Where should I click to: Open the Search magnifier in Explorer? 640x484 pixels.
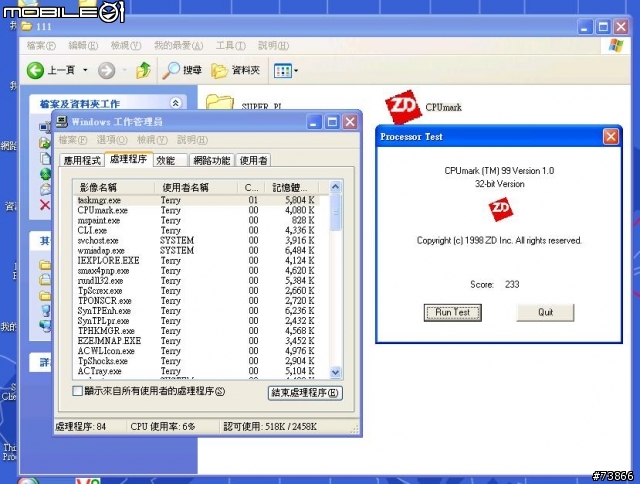tap(171, 70)
